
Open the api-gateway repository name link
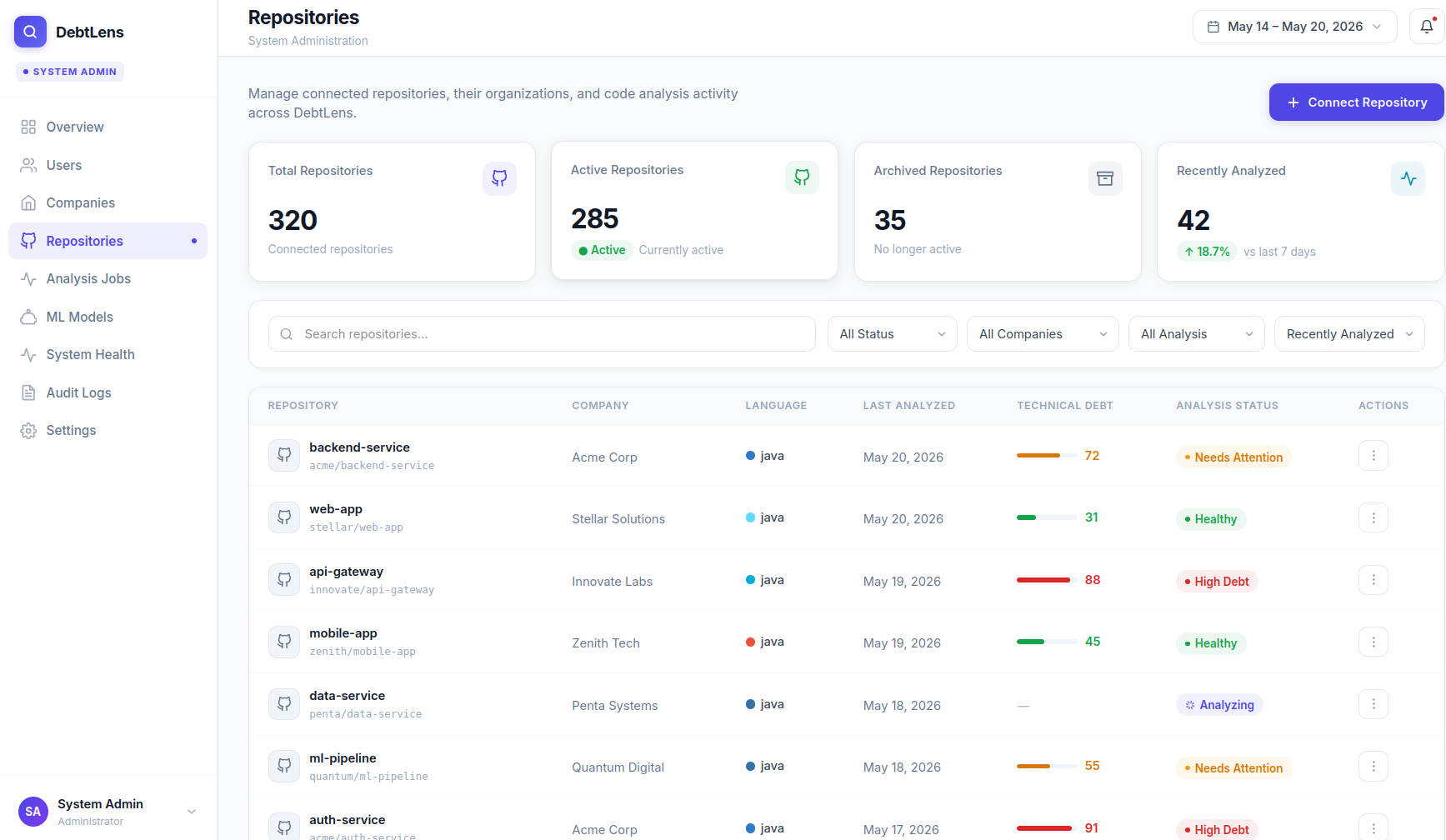coord(346,572)
